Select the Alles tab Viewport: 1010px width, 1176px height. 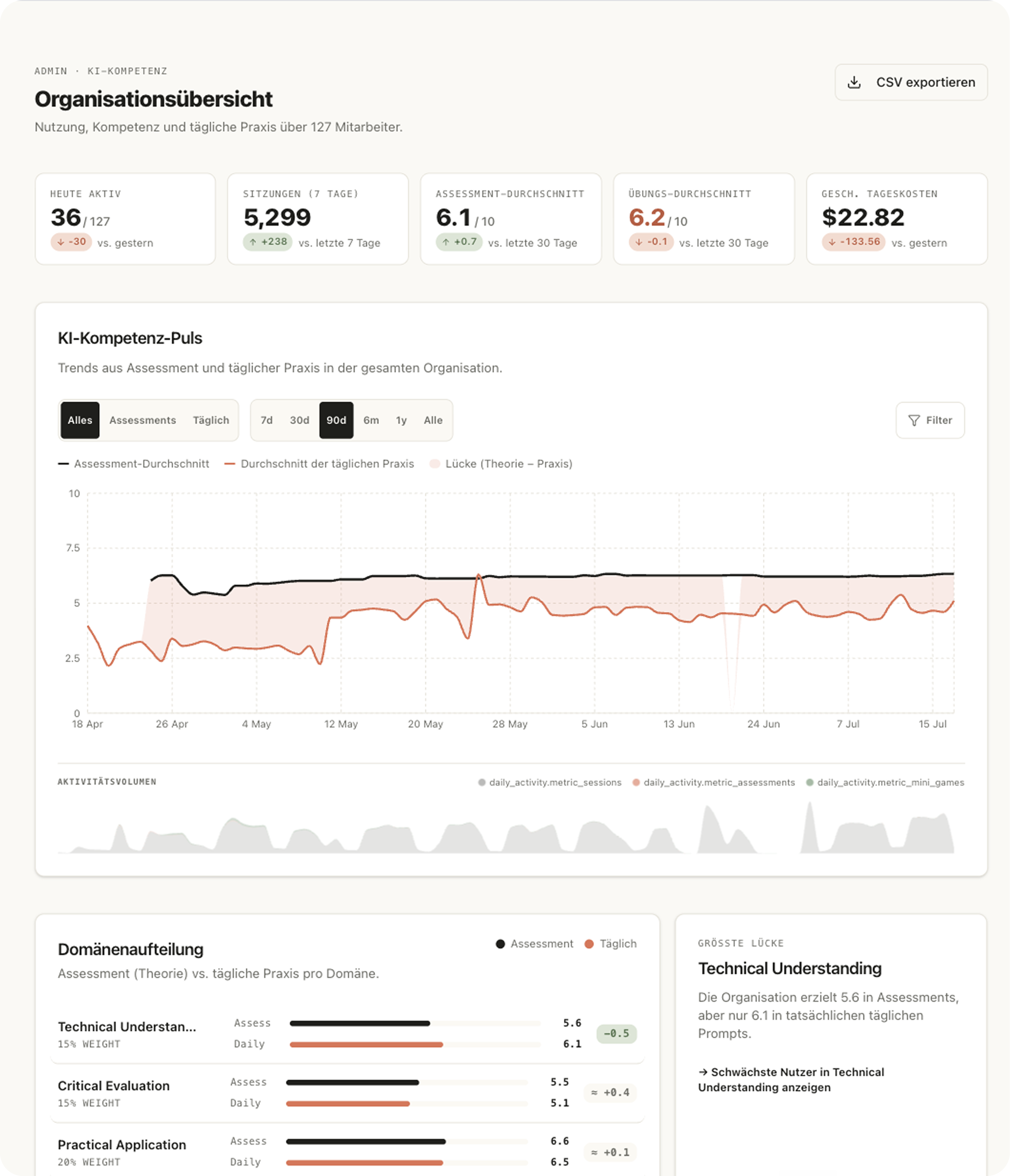(80, 420)
